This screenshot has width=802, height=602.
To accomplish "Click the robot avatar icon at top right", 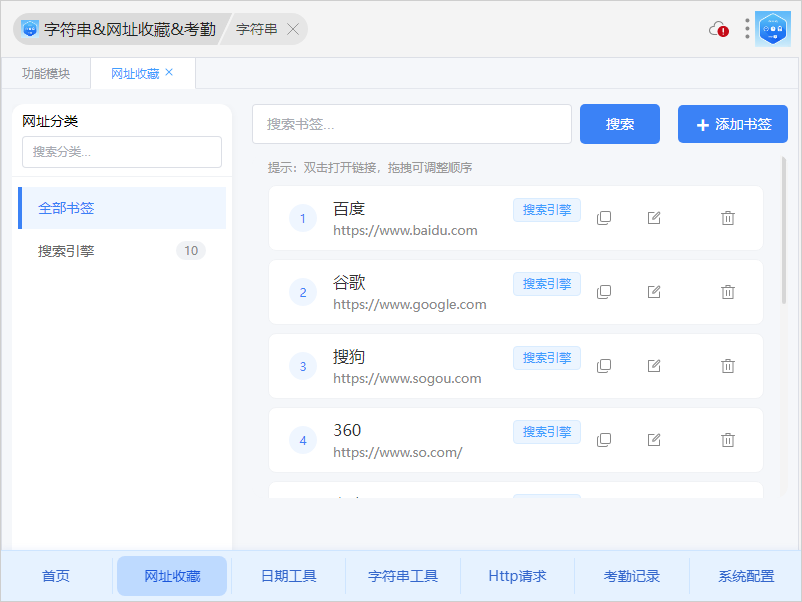I will pos(773,29).
